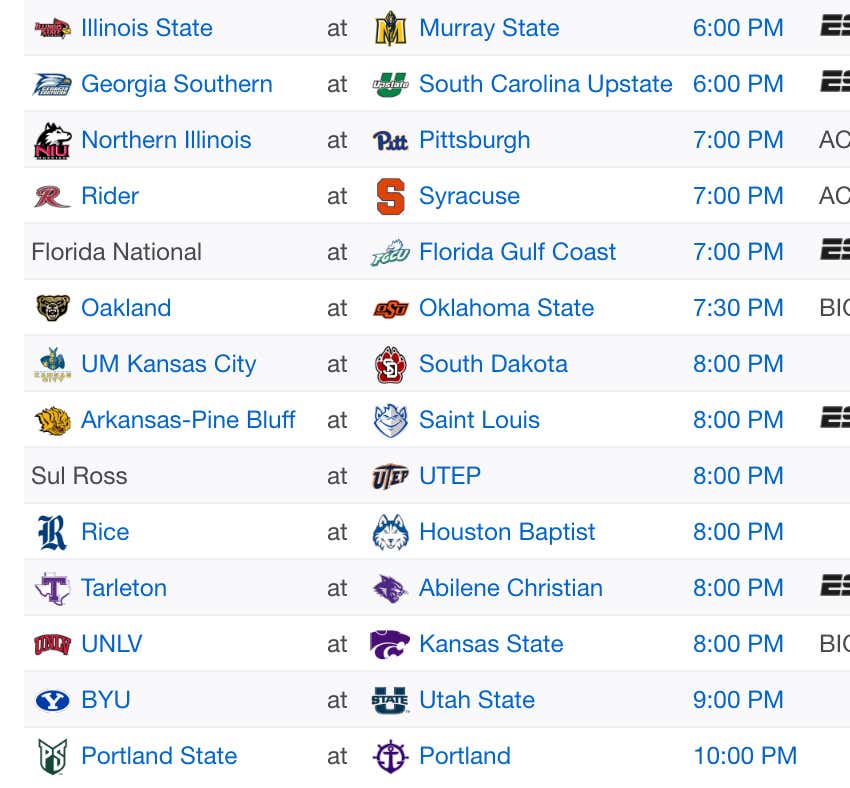The height and width of the screenshot is (788, 850).
Task: Click the Syracuse orange S logo
Action: click(x=390, y=196)
